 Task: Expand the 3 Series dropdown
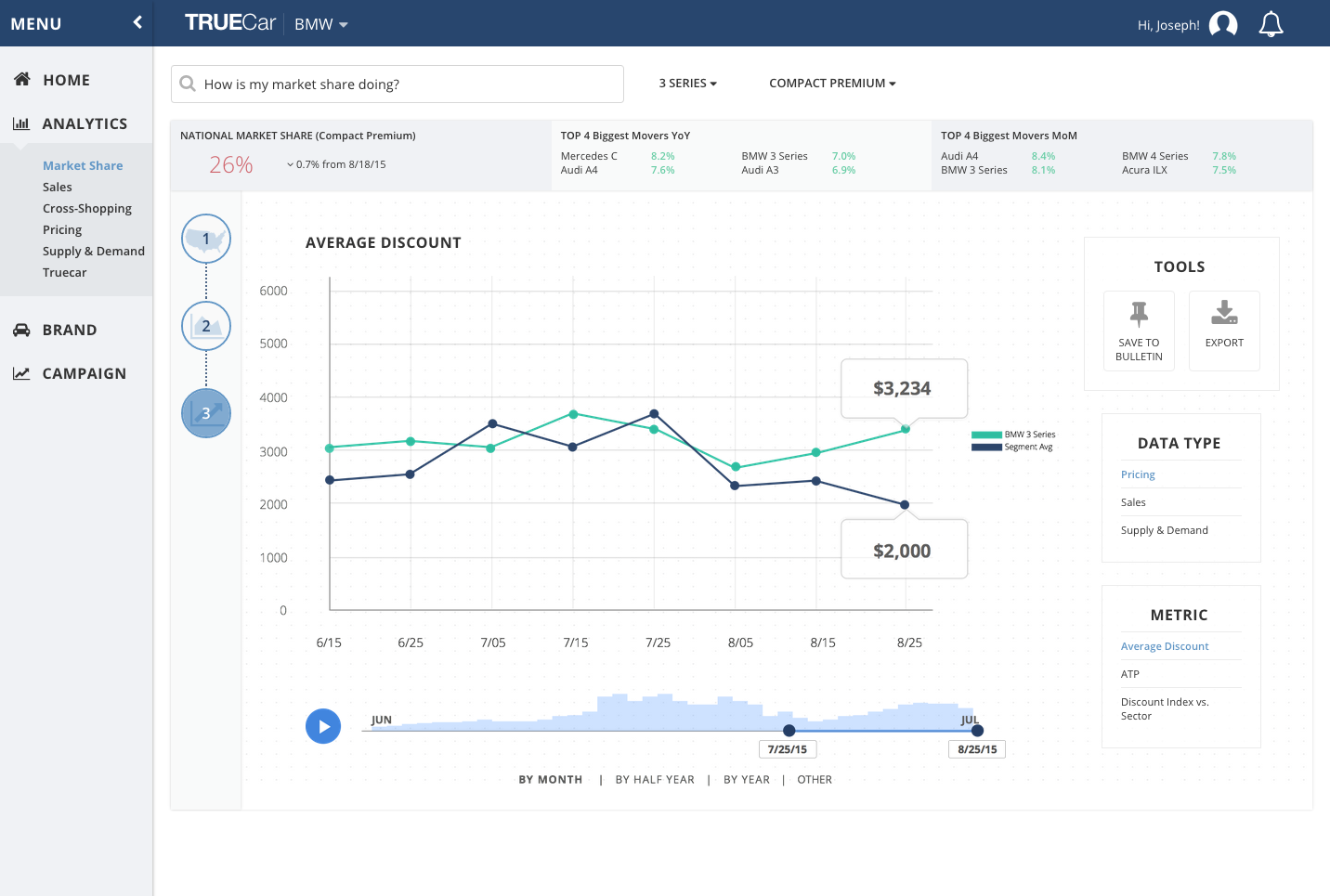point(688,83)
